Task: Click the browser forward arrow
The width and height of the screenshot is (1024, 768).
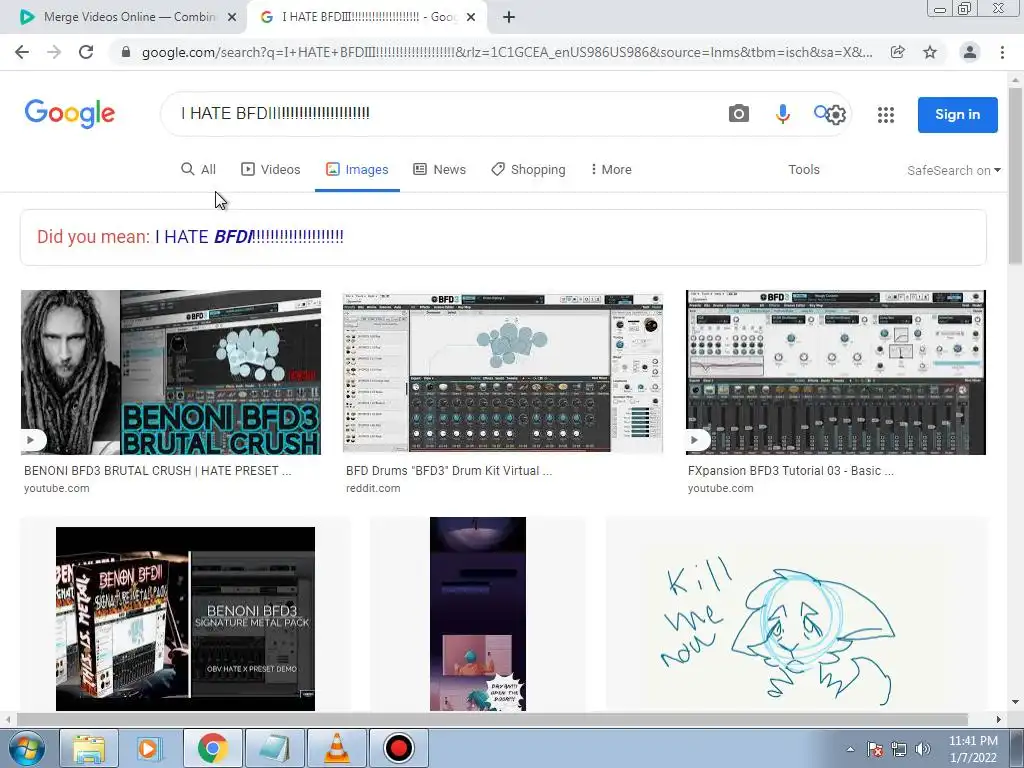Action: pos(54,52)
